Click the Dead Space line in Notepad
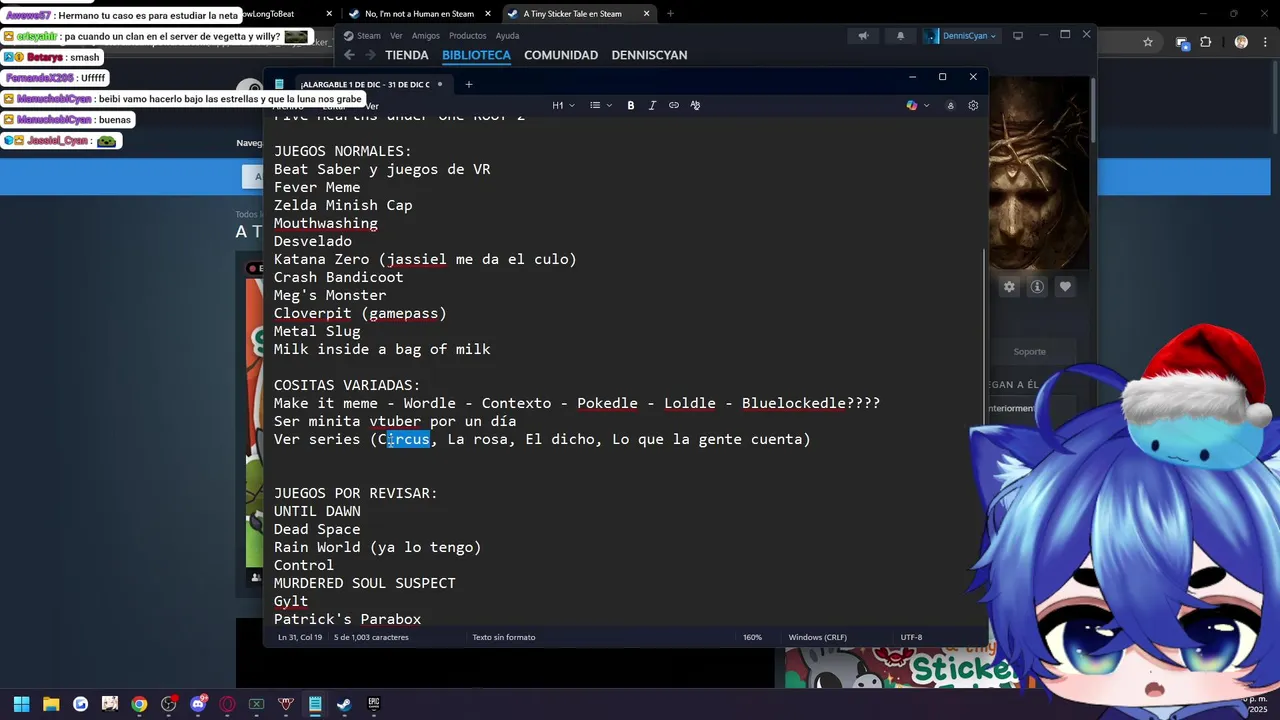 pyautogui.click(x=317, y=529)
